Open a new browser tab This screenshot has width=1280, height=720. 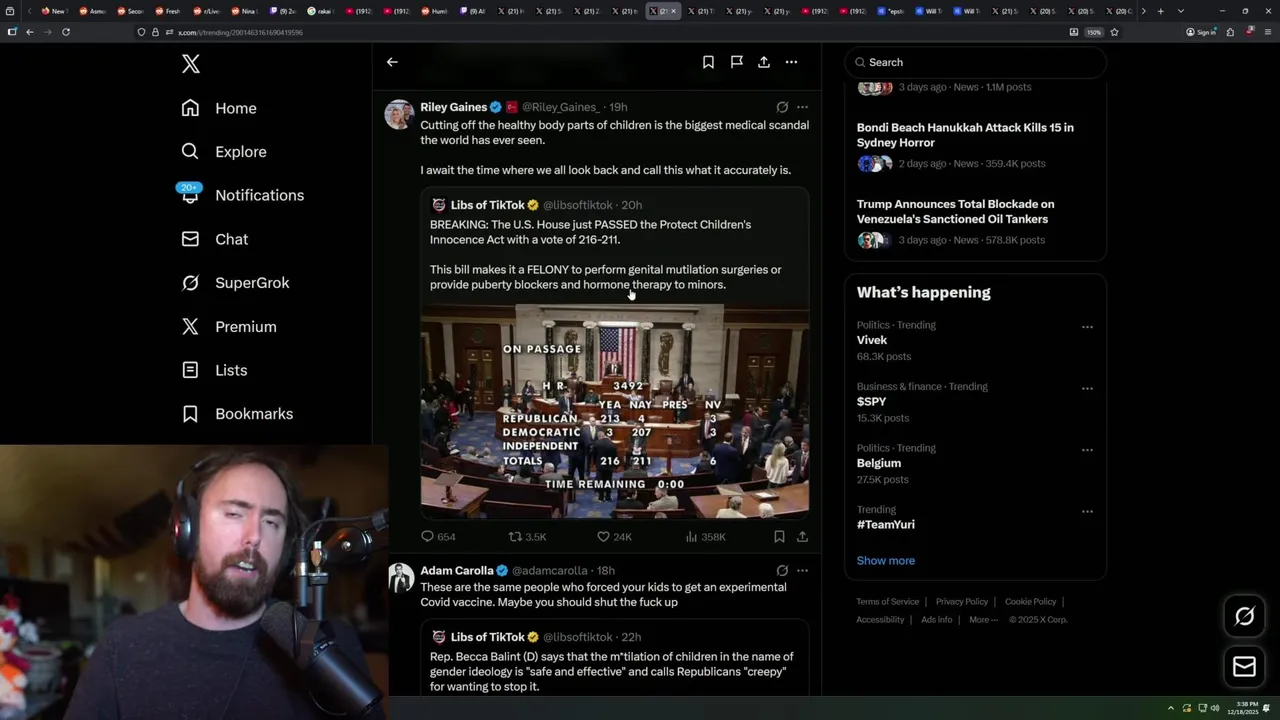click(1160, 11)
